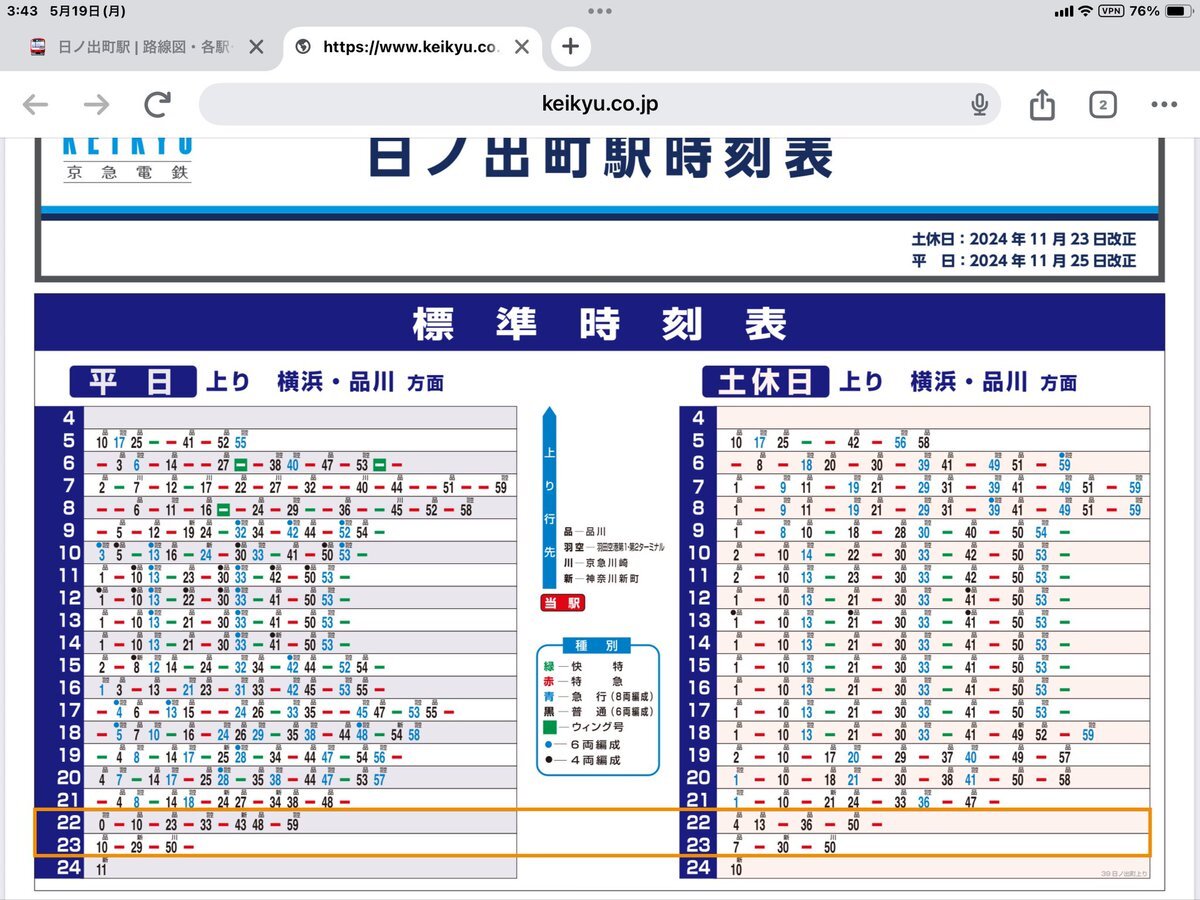Select the https://www.keikyu.co tab

tap(412, 47)
